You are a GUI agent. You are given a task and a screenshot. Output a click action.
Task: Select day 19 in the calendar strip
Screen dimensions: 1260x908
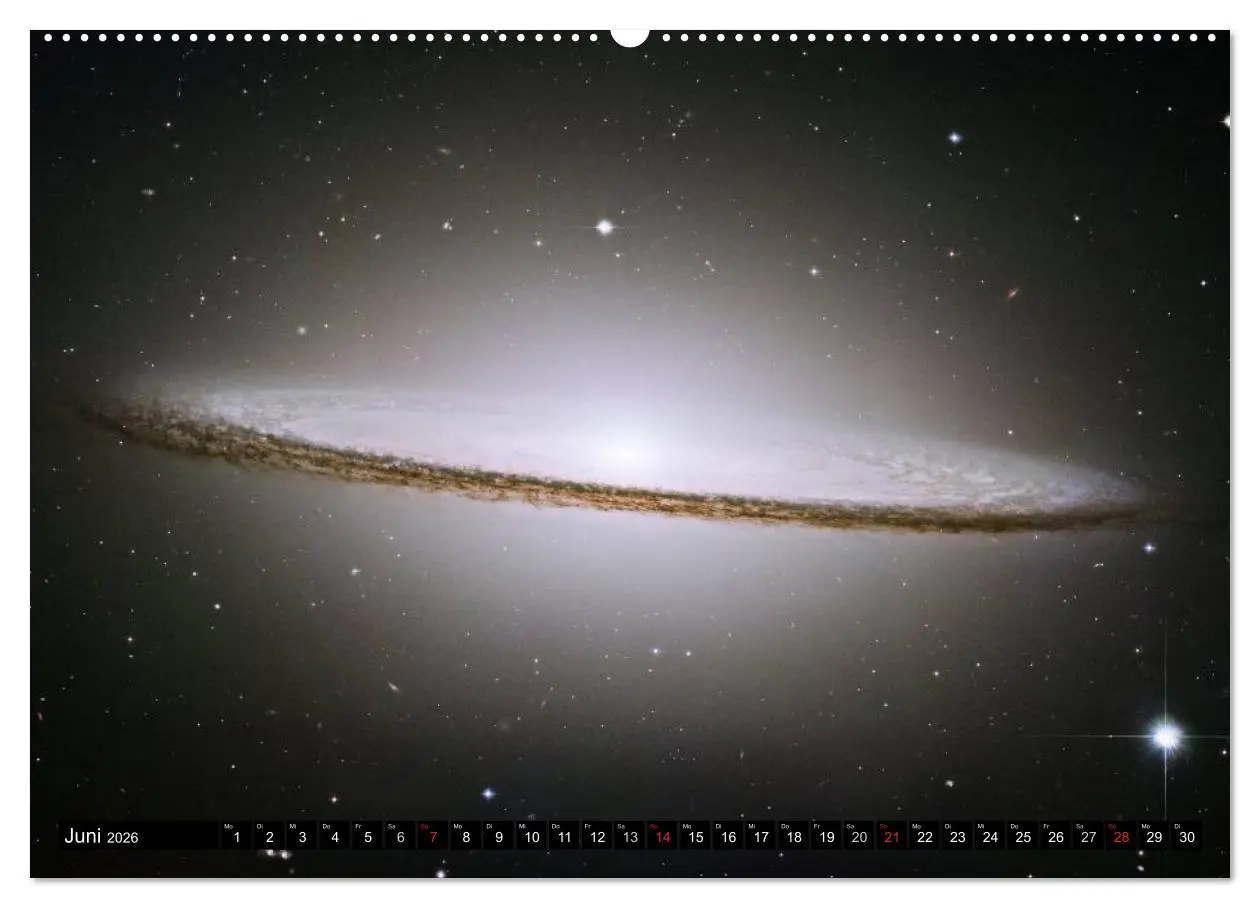tap(827, 837)
